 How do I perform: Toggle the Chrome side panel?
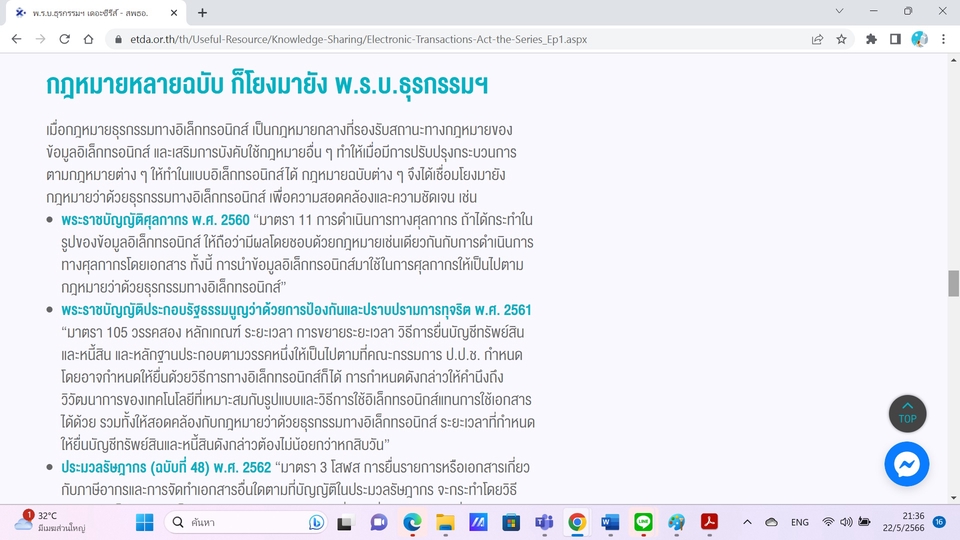point(895,39)
